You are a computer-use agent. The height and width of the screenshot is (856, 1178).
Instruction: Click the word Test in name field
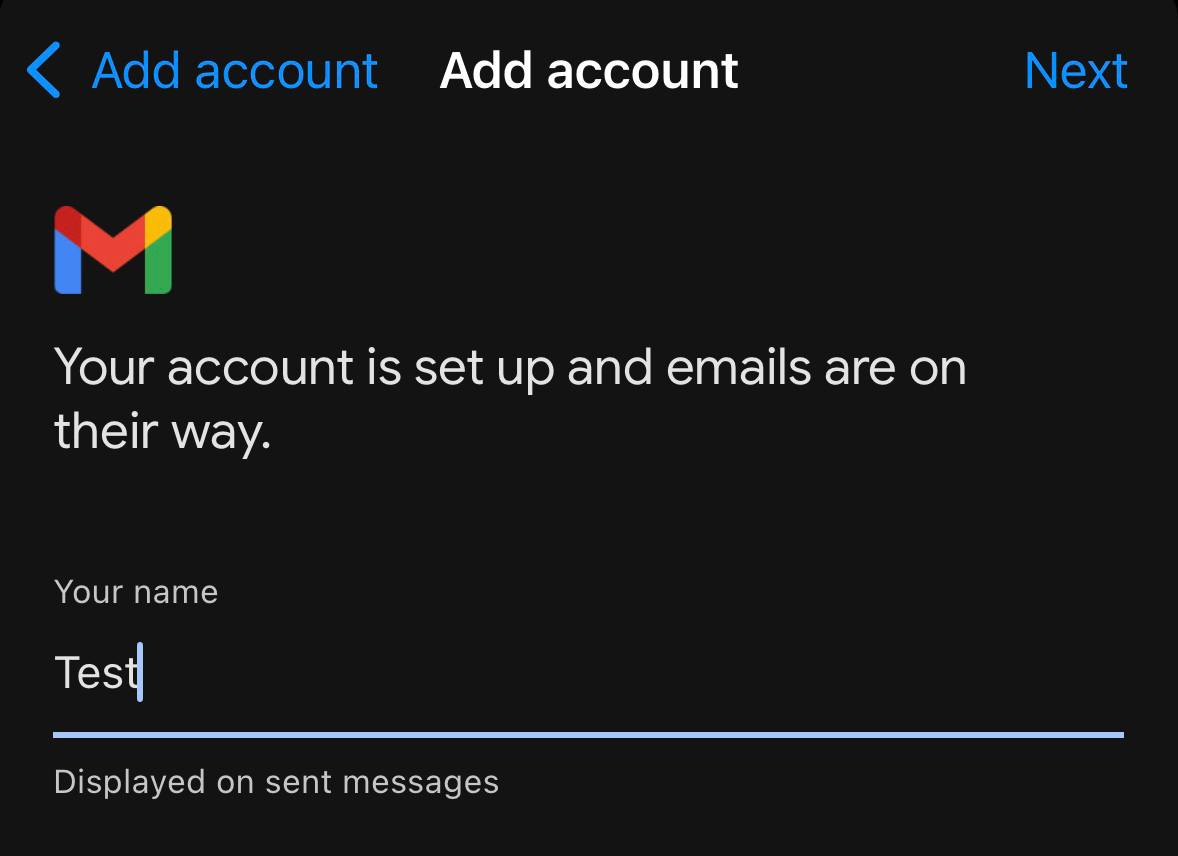coord(96,673)
